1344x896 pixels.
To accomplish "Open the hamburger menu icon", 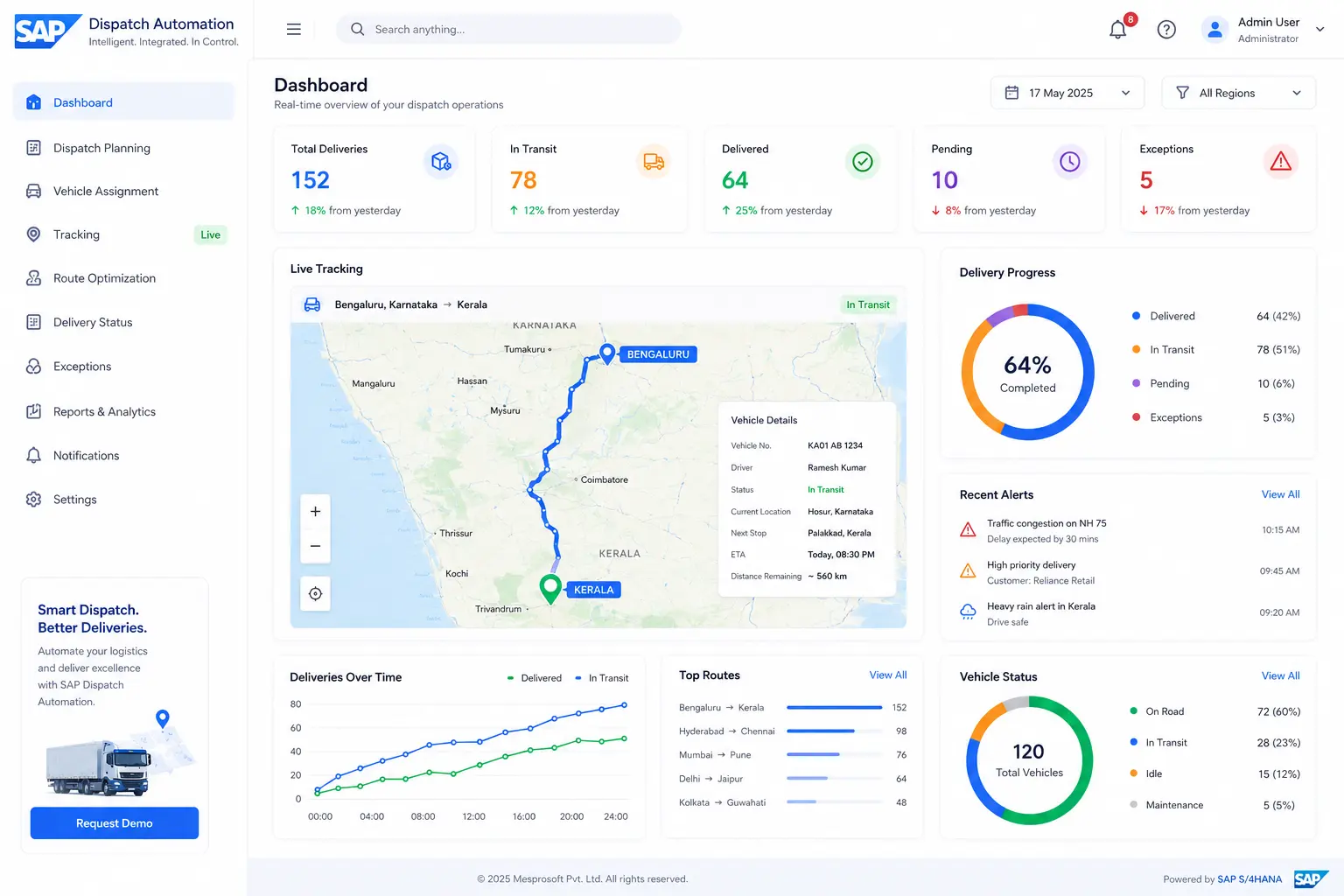I will 294,29.
